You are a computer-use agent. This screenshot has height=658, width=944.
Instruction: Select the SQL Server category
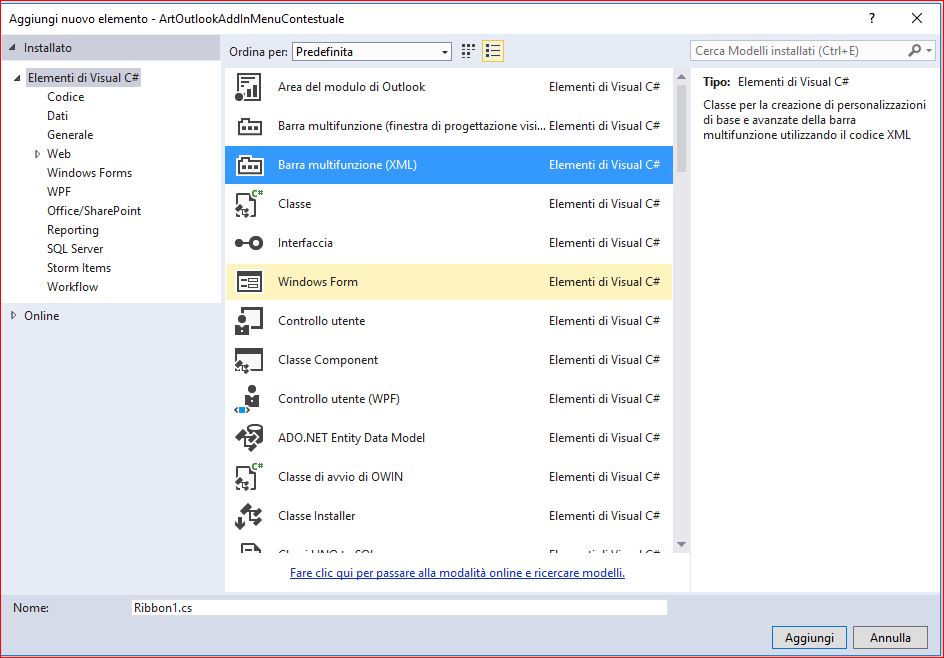point(75,249)
